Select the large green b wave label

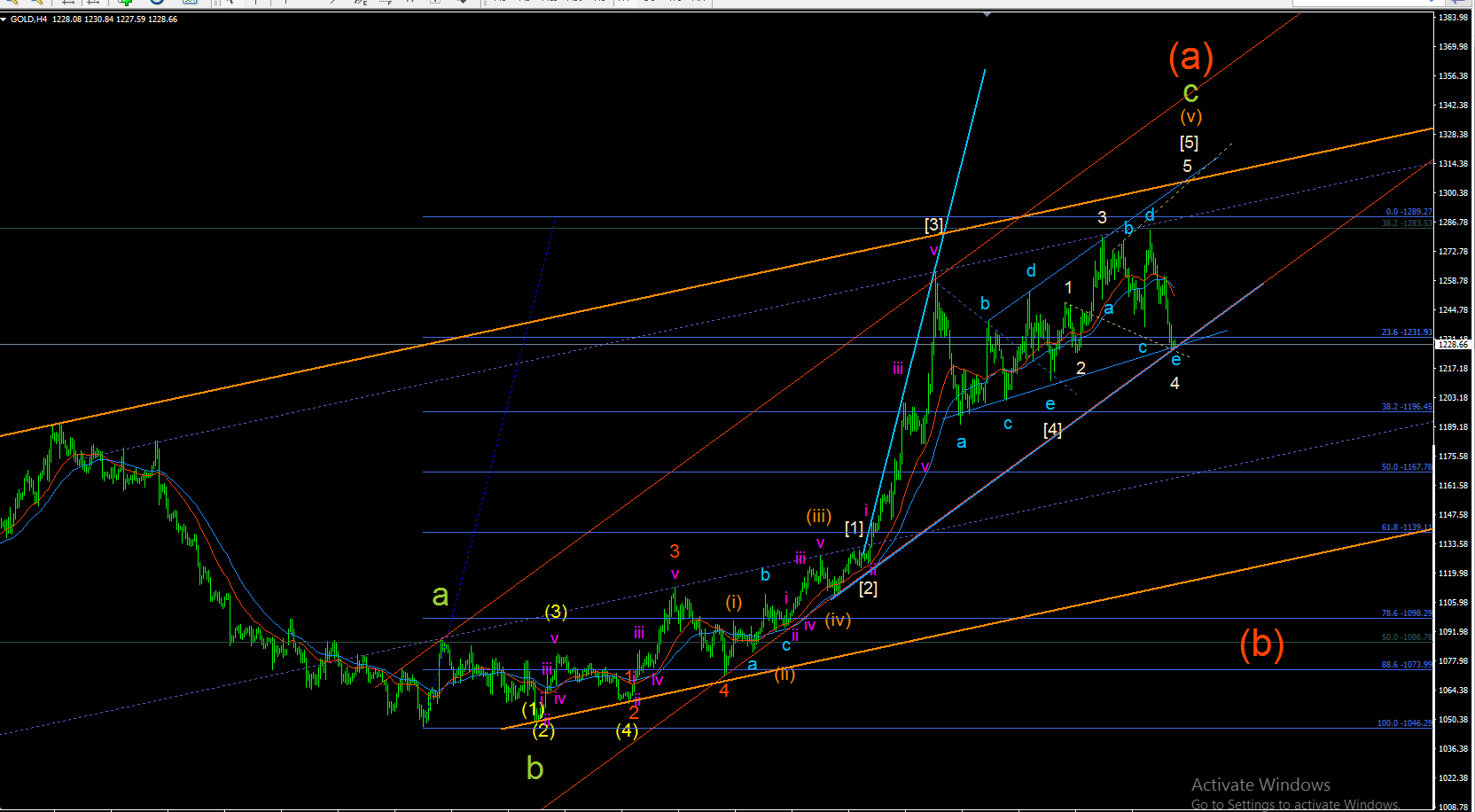(x=535, y=768)
